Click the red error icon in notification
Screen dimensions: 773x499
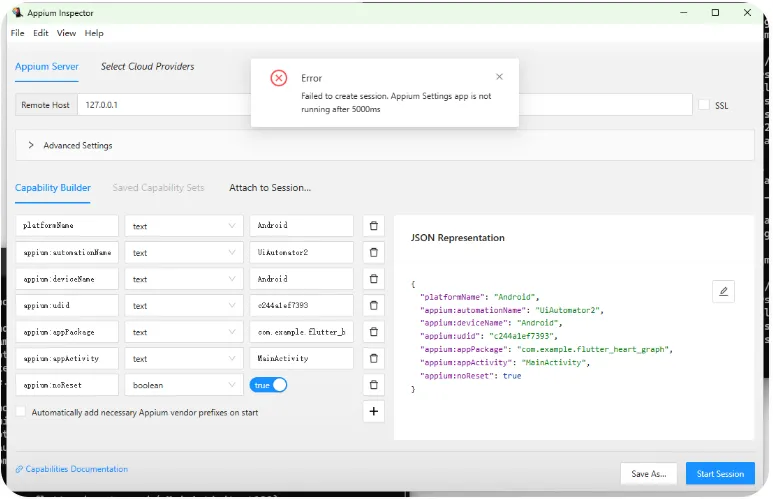click(x=279, y=78)
